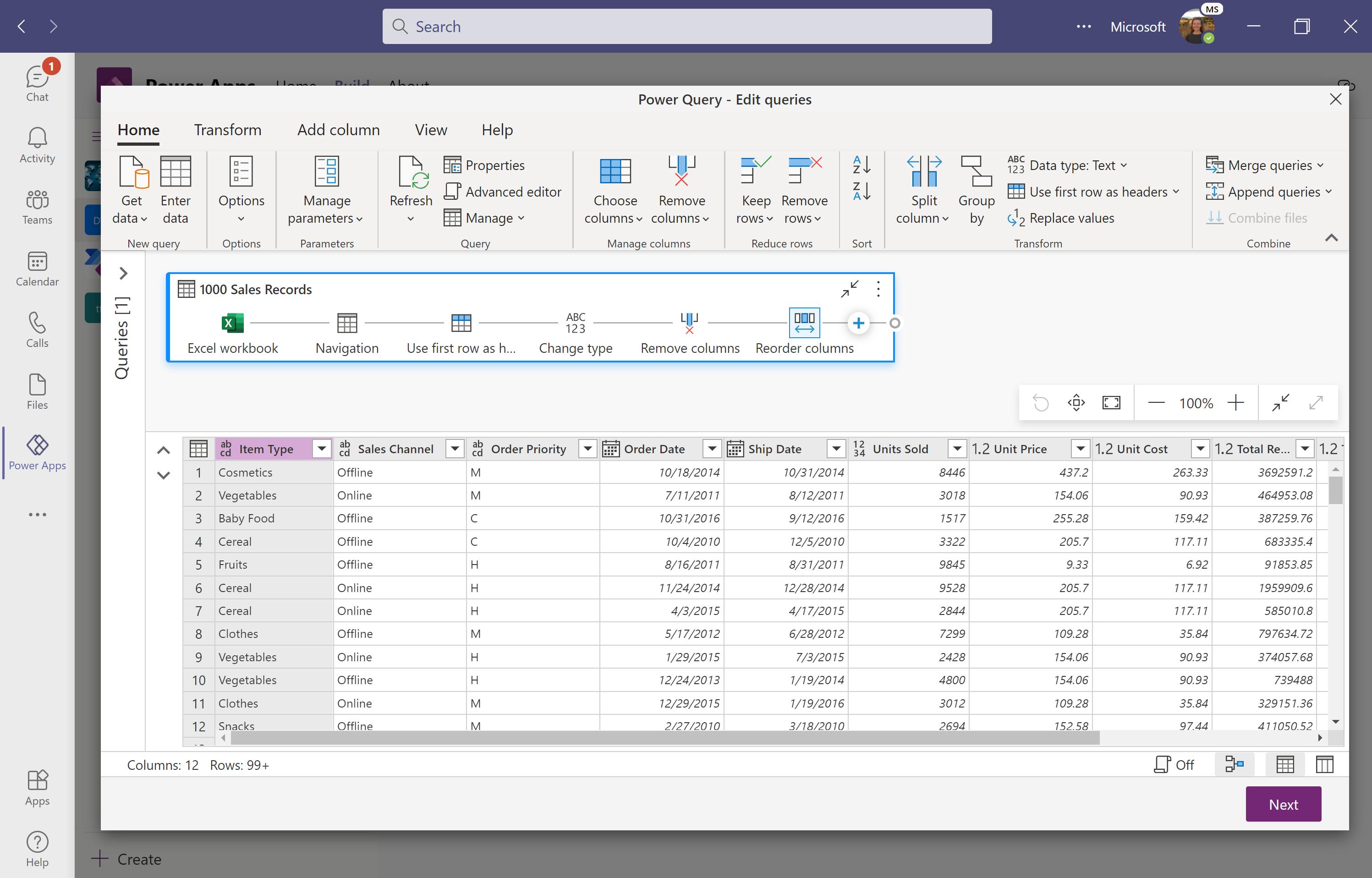1372x878 pixels.
Task: Click the Add column ribbon tab
Action: point(338,130)
